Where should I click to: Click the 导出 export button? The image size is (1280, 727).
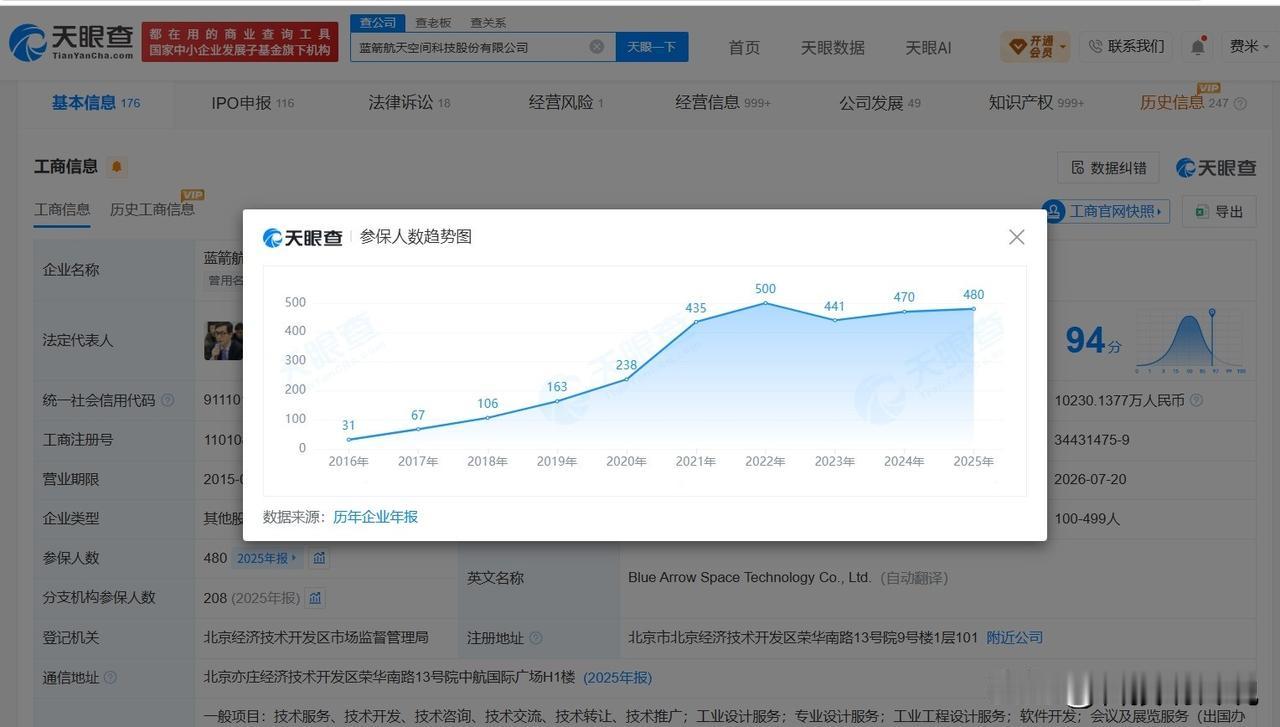(x=1219, y=211)
